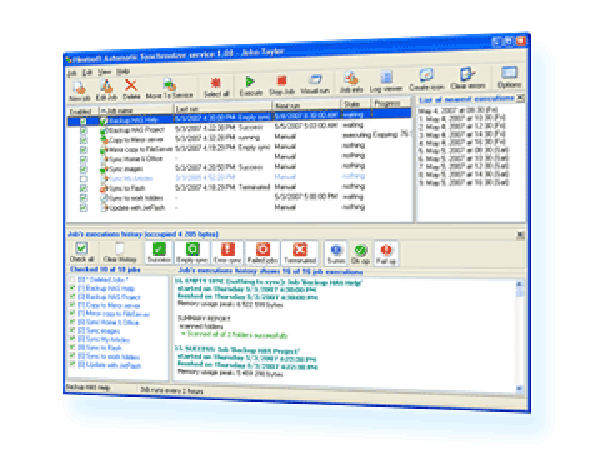This screenshot has height=449, width=600.
Task: Open the Edit menu
Action: tap(88, 72)
